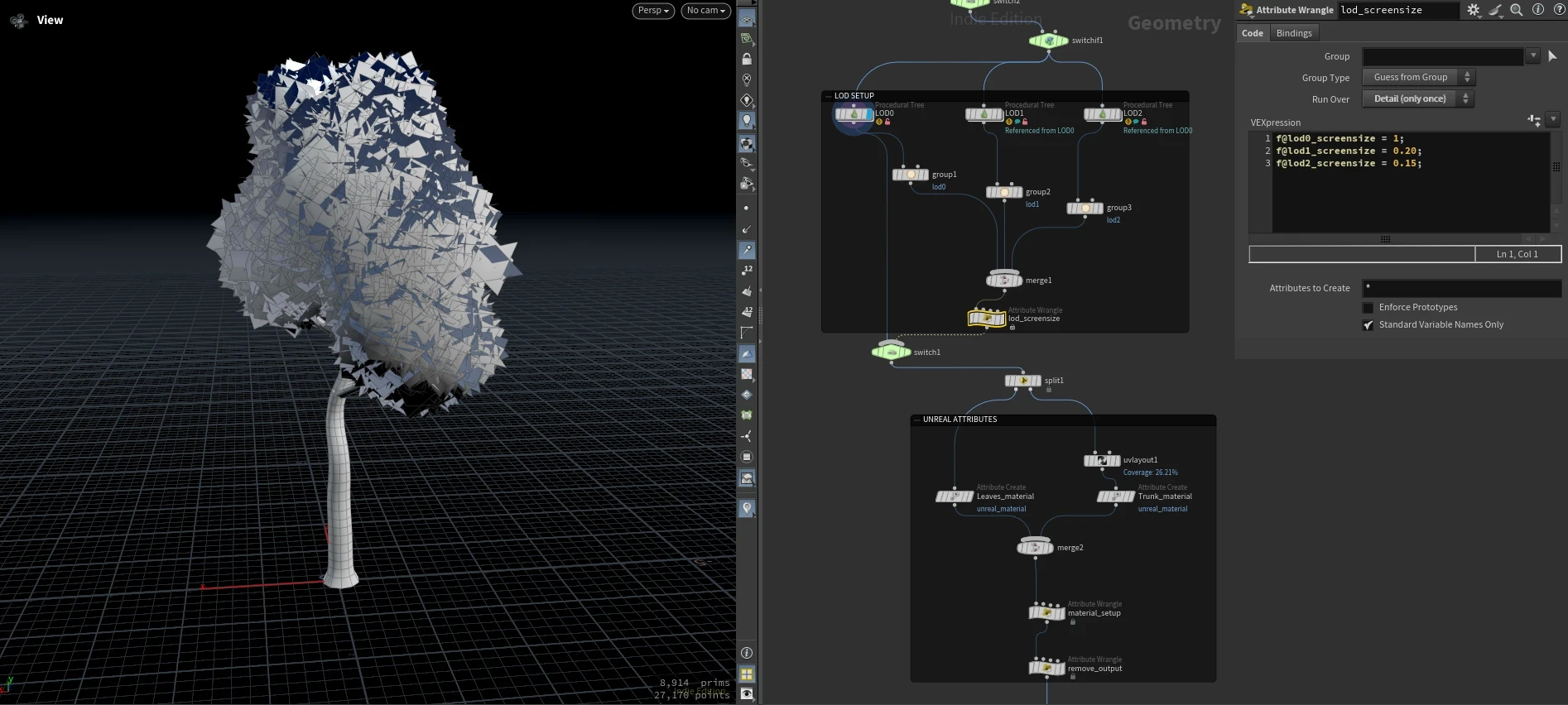Select the LOD1 Procedural Tree node
This screenshot has height=705, width=1568.
984,114
